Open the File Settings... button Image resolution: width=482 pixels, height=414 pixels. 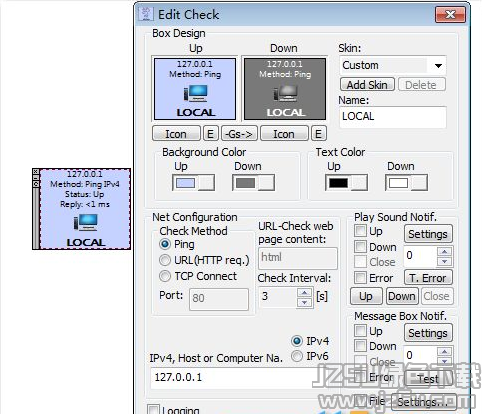point(423,402)
